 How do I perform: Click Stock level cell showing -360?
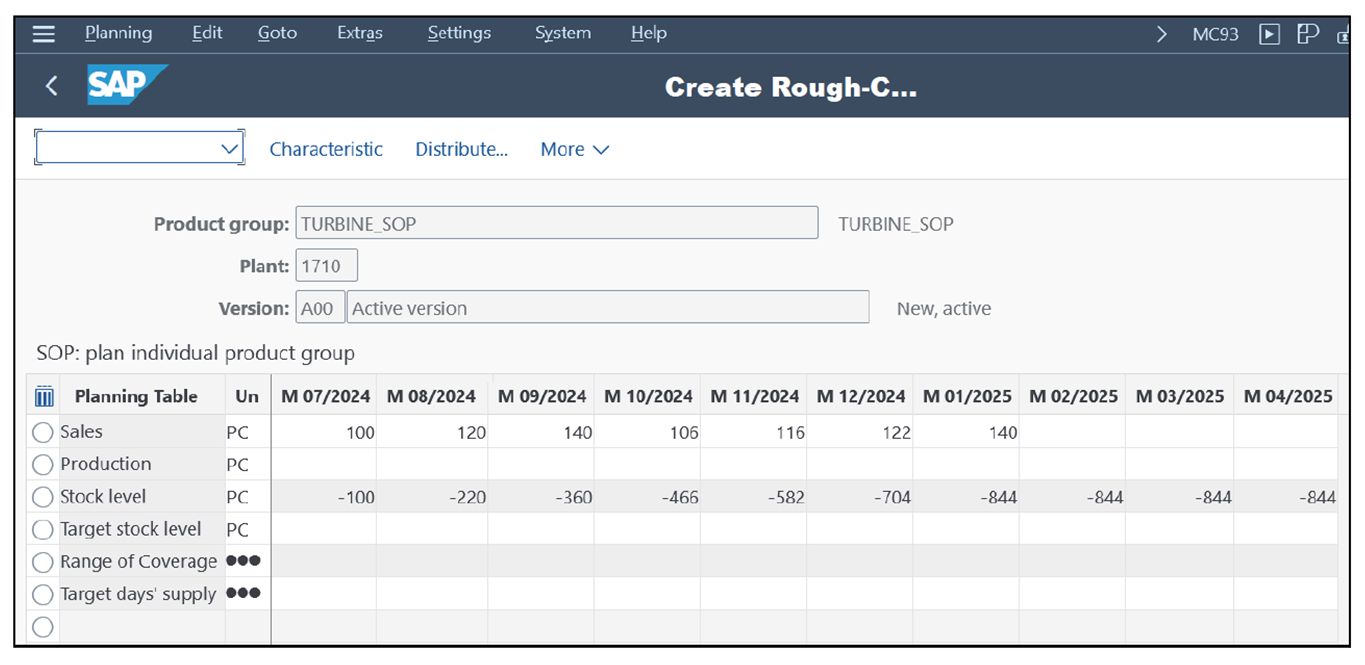[x=542, y=497]
